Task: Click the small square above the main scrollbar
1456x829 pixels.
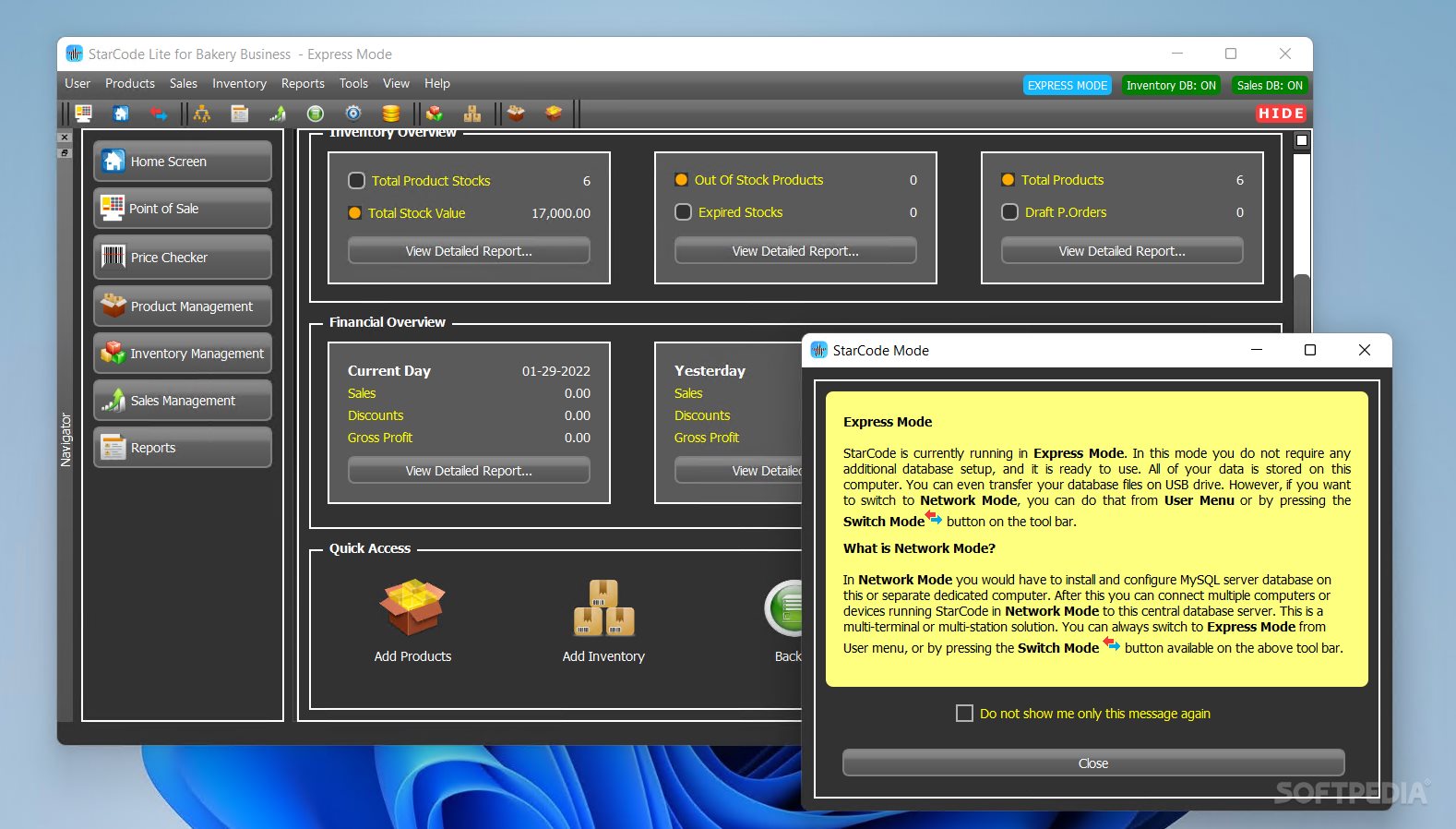Action: 1302,140
